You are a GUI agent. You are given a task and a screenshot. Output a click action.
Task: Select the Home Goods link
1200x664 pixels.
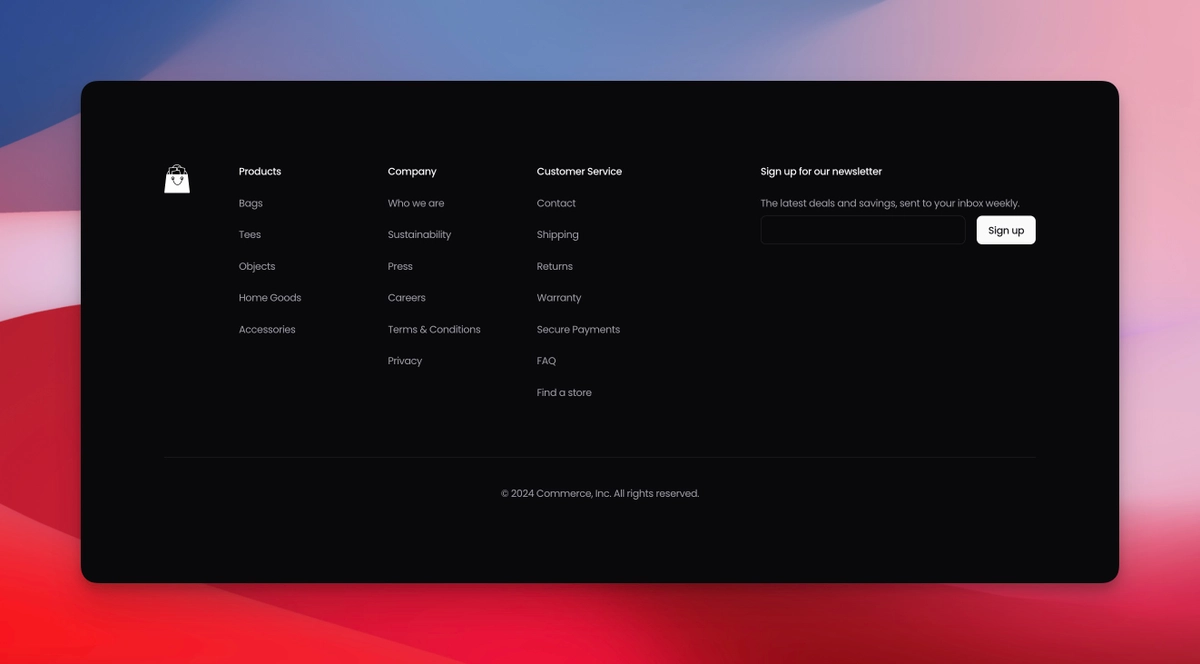pos(270,298)
